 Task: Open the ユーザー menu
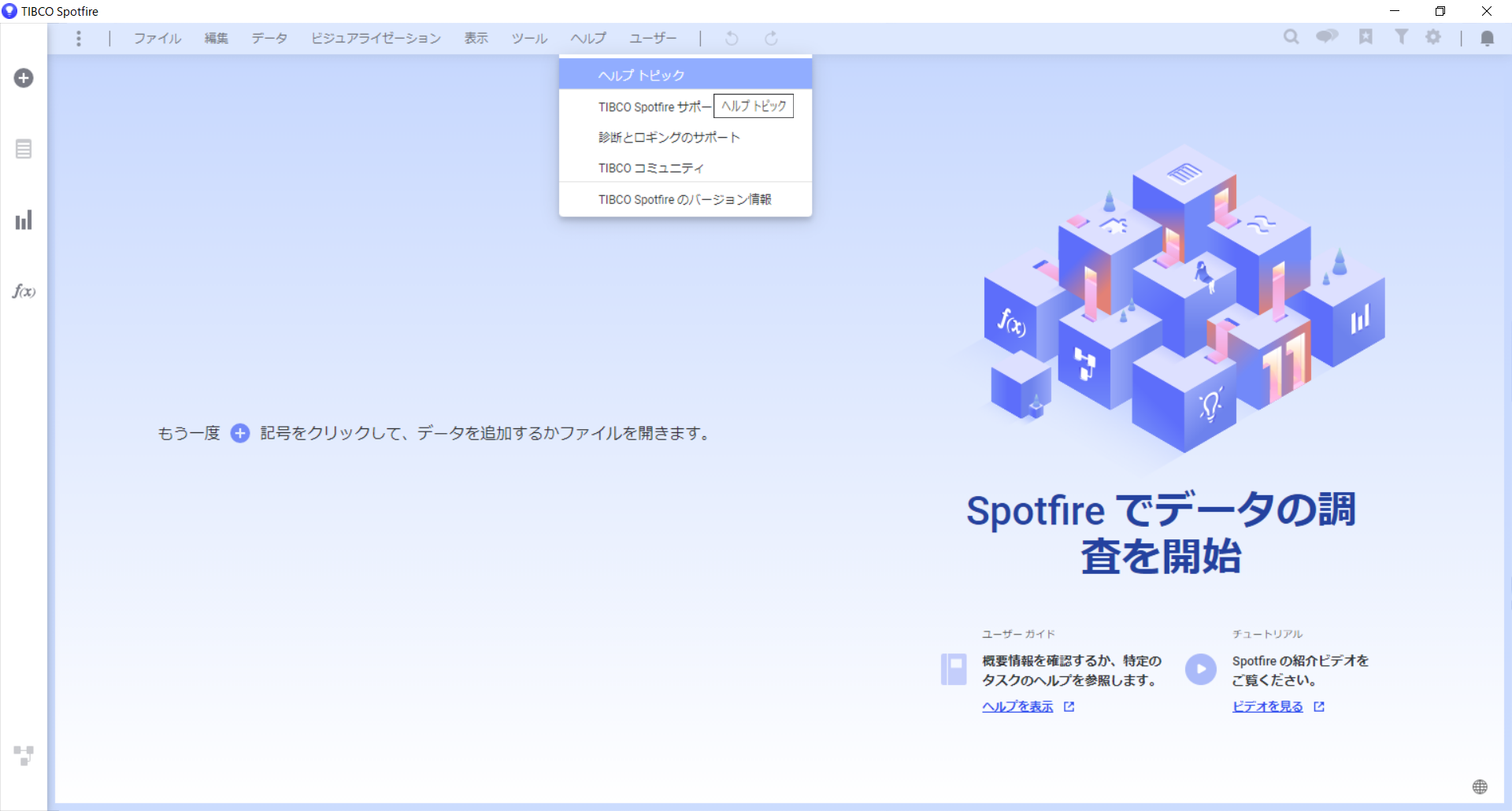653,38
